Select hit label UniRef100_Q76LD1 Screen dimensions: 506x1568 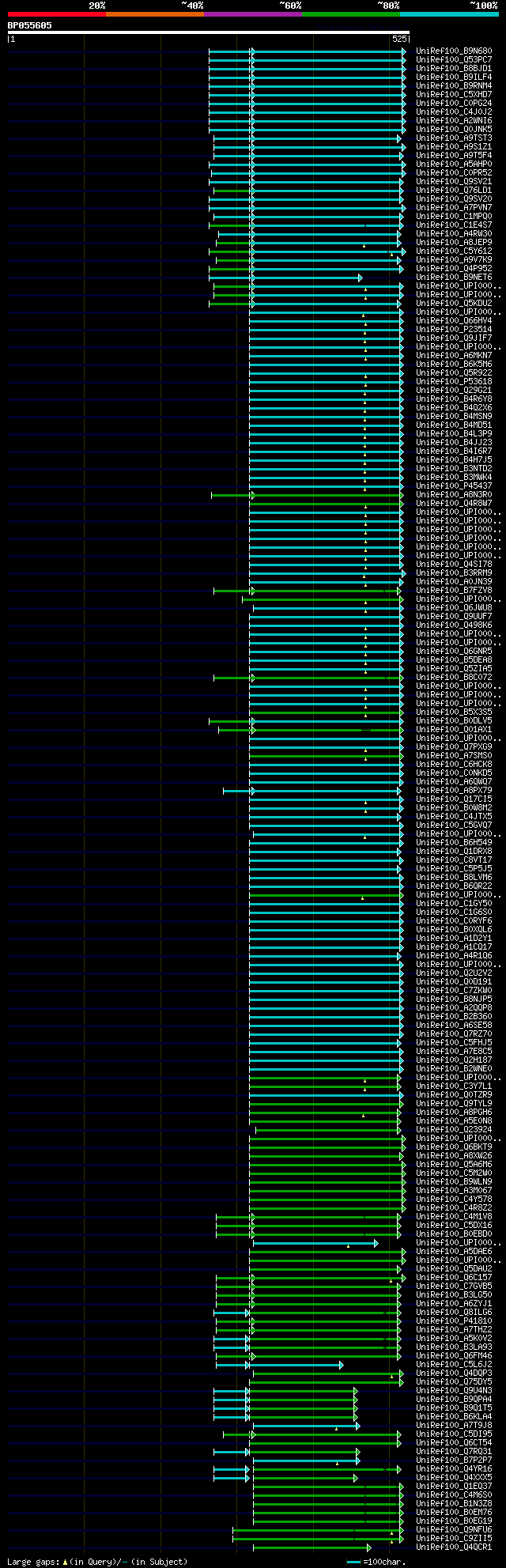(454, 190)
